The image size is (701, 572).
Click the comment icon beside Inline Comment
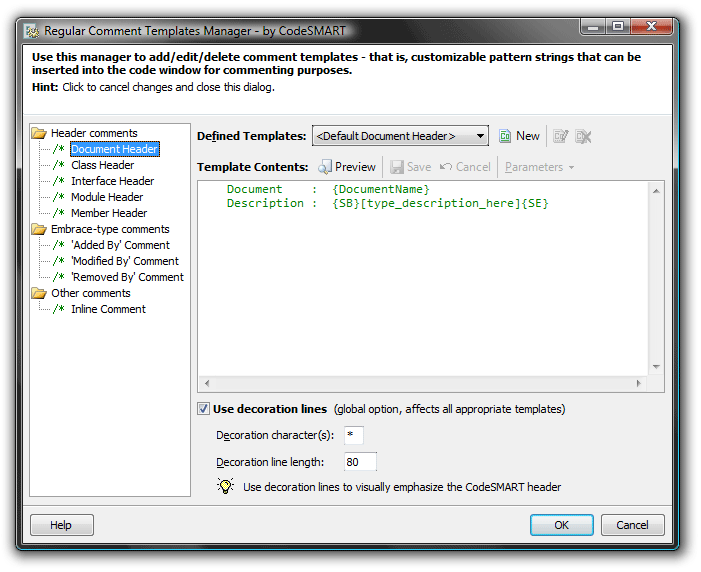pos(59,309)
